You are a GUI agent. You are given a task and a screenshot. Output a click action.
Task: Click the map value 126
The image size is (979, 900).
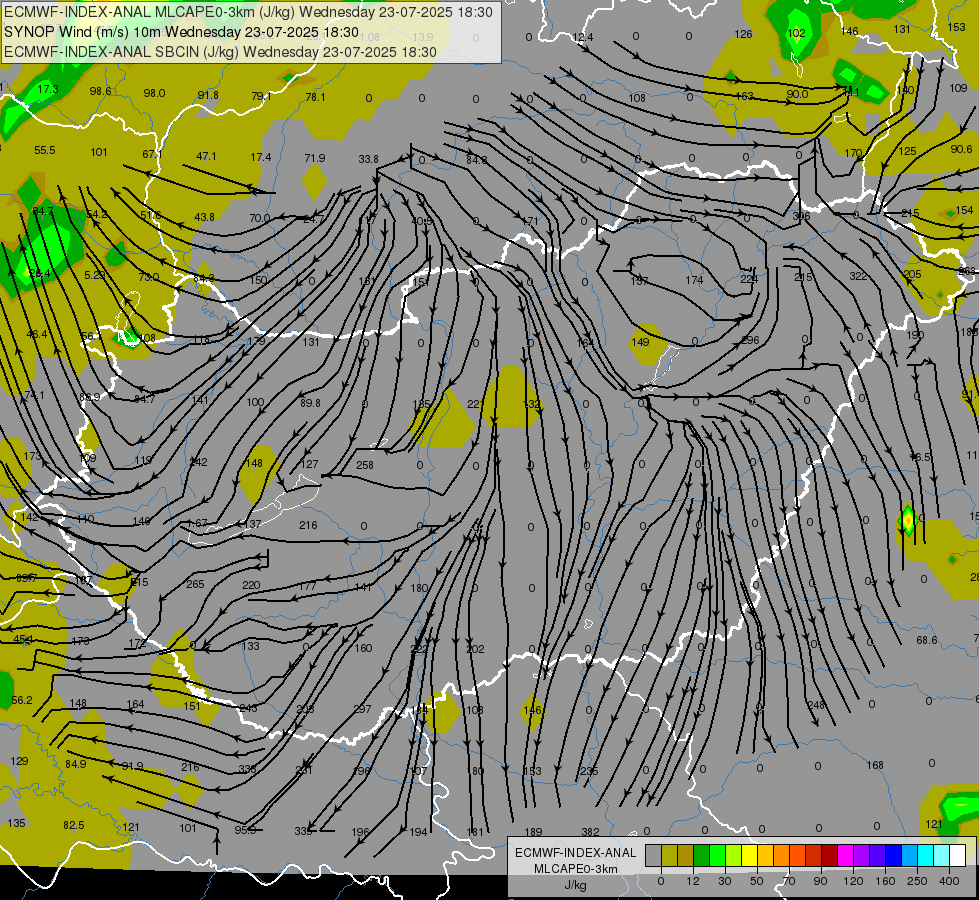tap(743, 34)
